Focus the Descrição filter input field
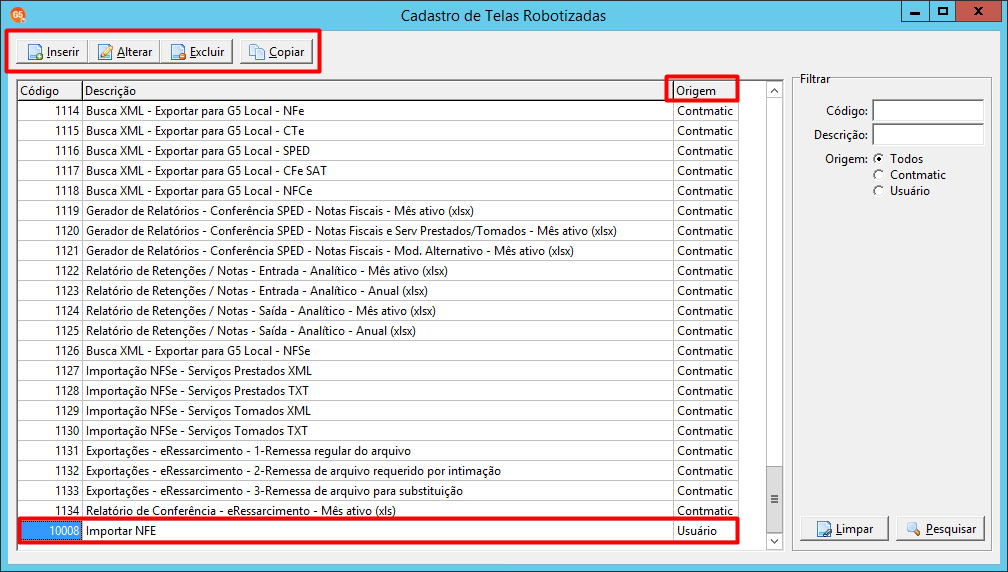This screenshot has height=572, width=1008. click(928, 135)
